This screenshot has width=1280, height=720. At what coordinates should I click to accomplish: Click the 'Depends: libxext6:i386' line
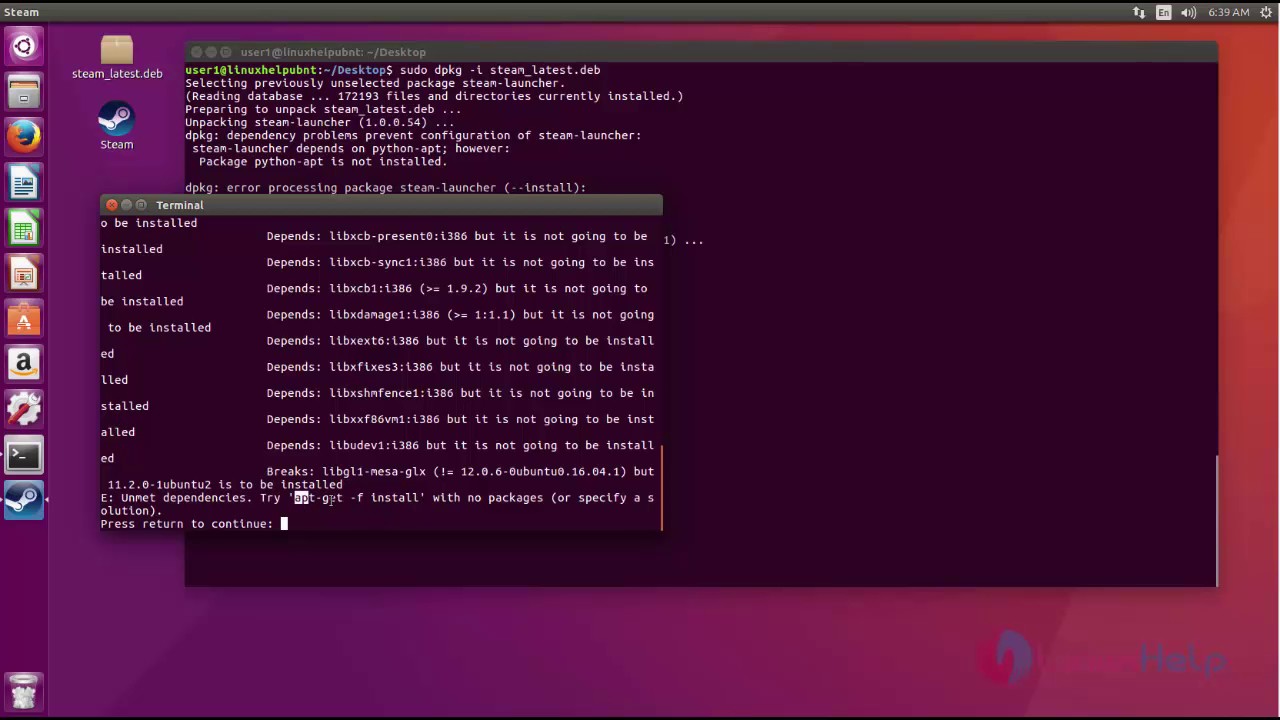460,341
